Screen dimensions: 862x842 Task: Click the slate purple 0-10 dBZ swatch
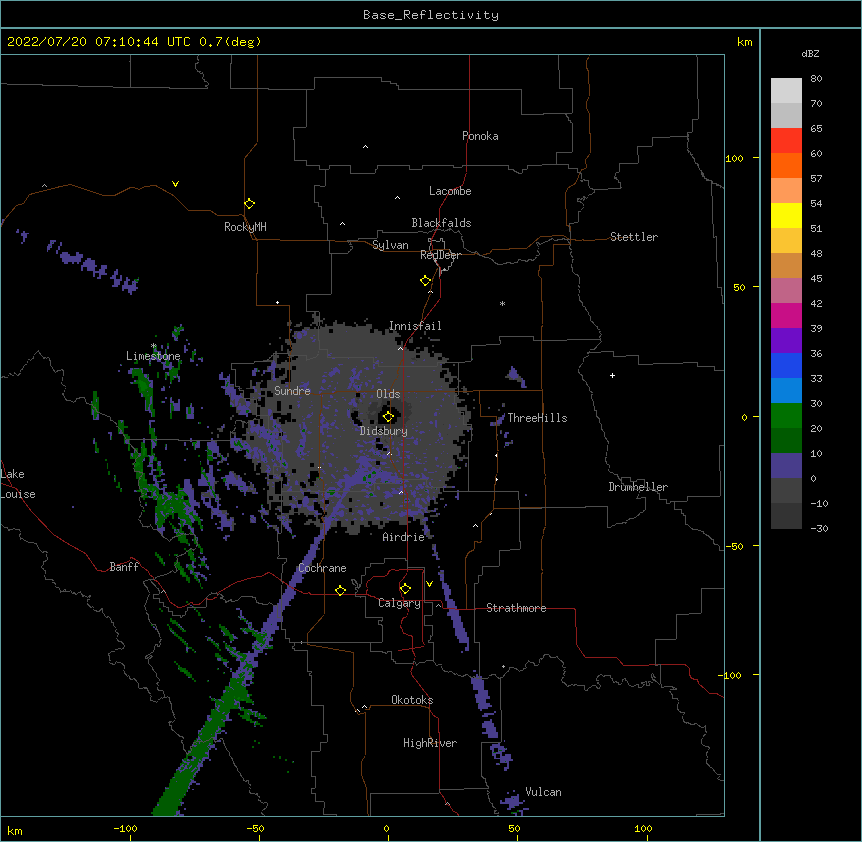(786, 466)
